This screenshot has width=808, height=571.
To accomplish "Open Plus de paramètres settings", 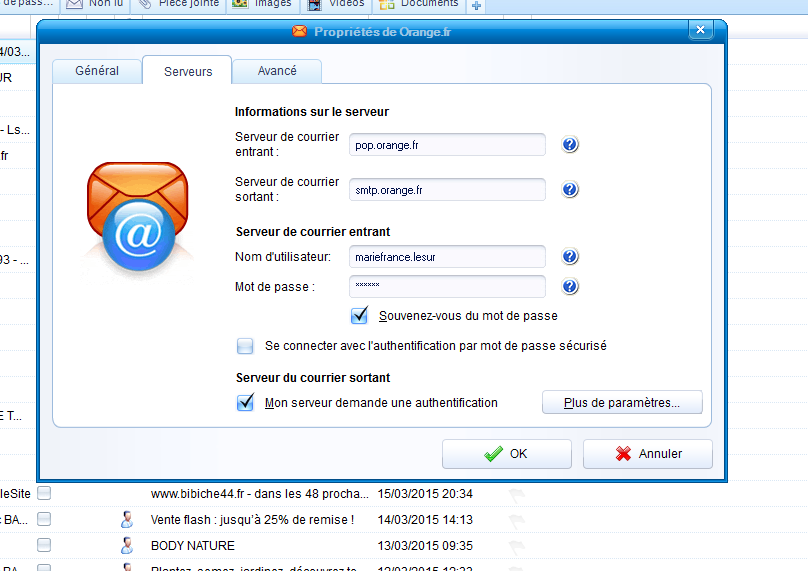I will click(x=622, y=402).
